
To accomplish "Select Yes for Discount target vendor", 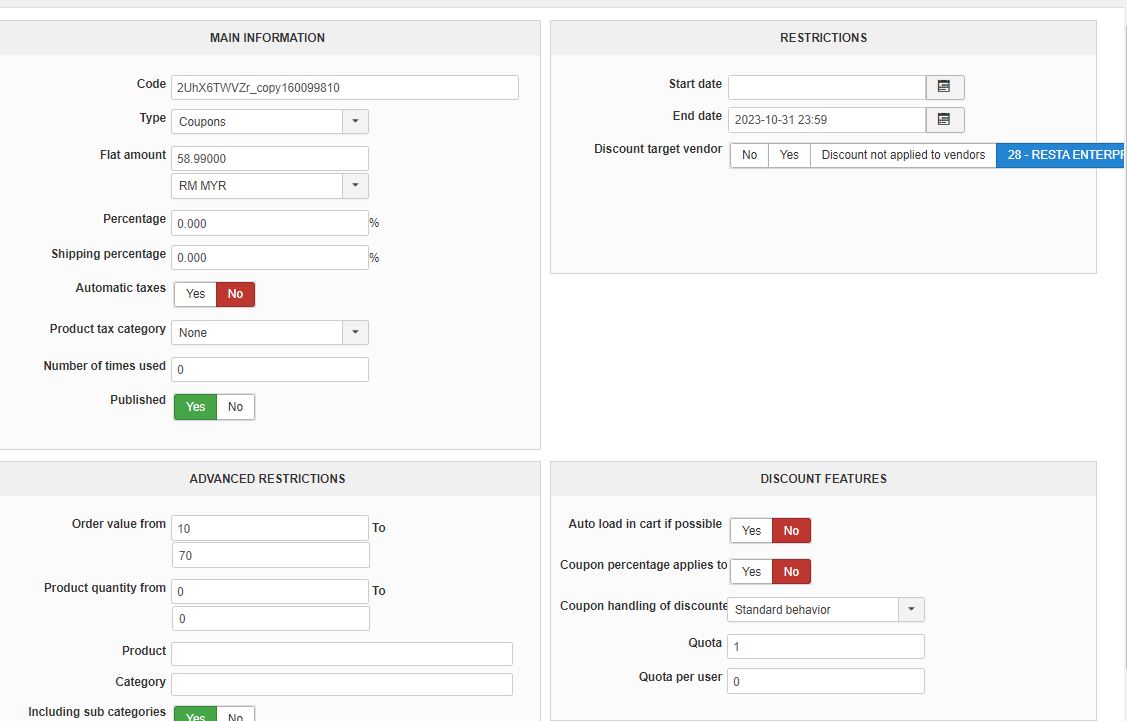I will tap(789, 155).
